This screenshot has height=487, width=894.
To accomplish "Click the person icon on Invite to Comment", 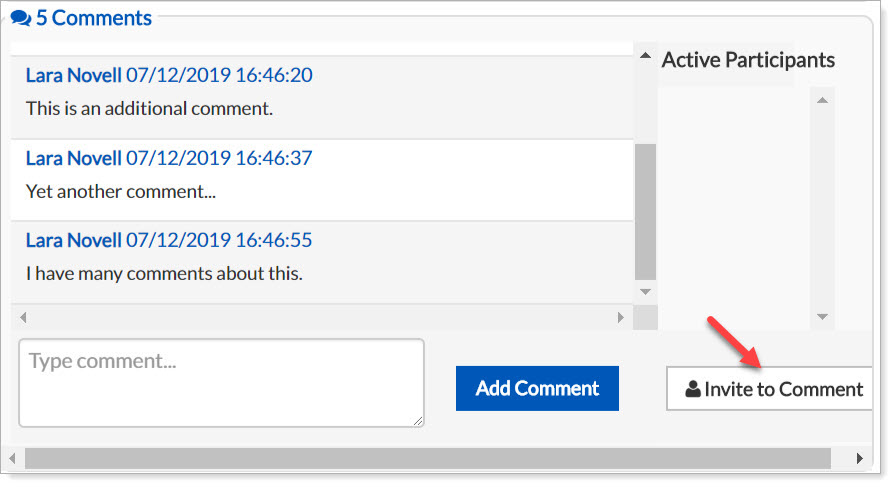I will pyautogui.click(x=693, y=389).
